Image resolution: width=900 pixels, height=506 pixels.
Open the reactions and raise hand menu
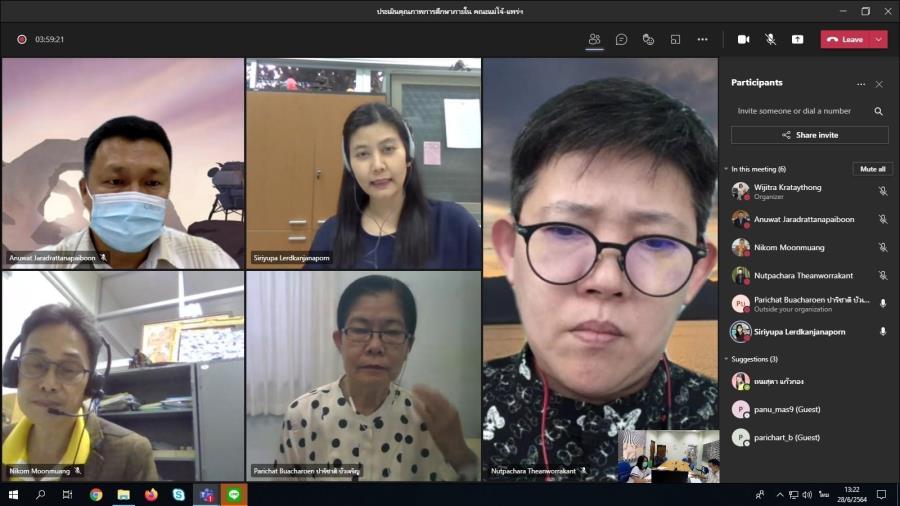pos(648,39)
